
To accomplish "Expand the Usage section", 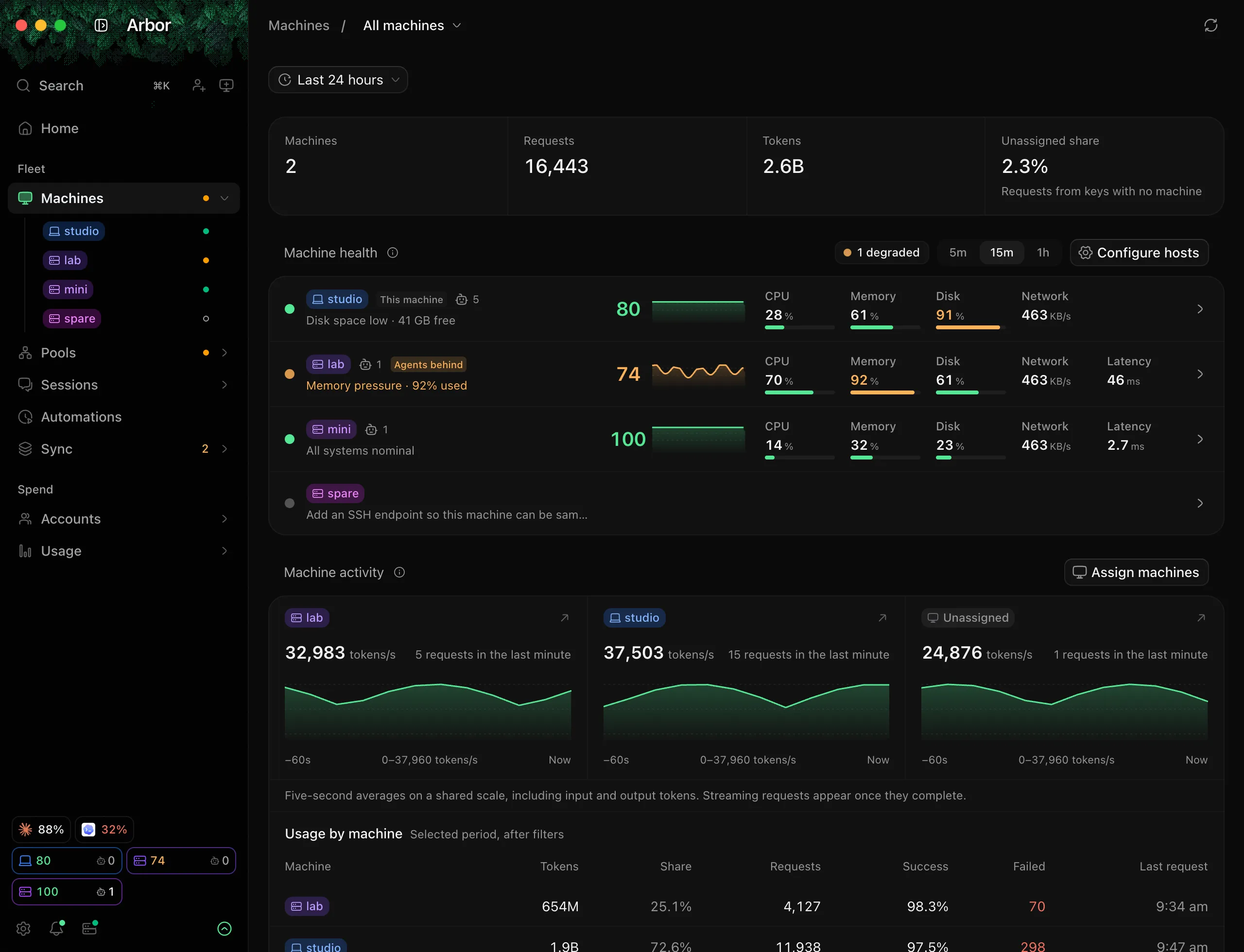I will tap(225, 551).
